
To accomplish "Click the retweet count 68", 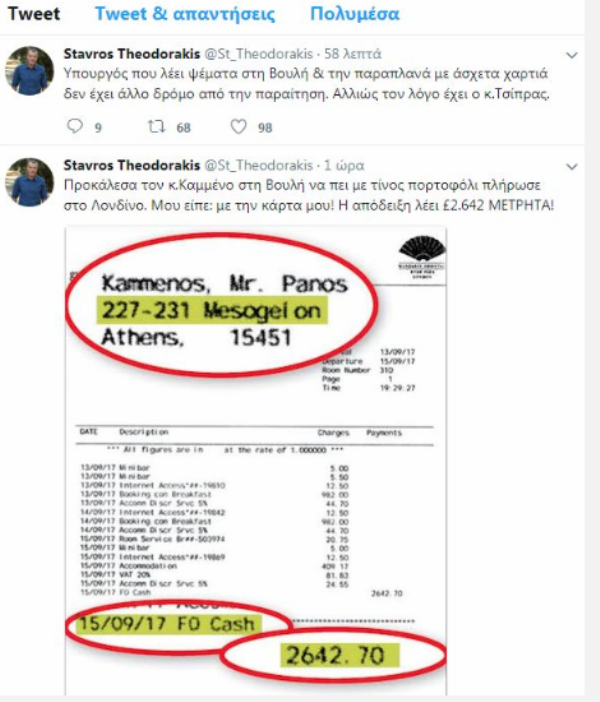I will click(184, 128).
